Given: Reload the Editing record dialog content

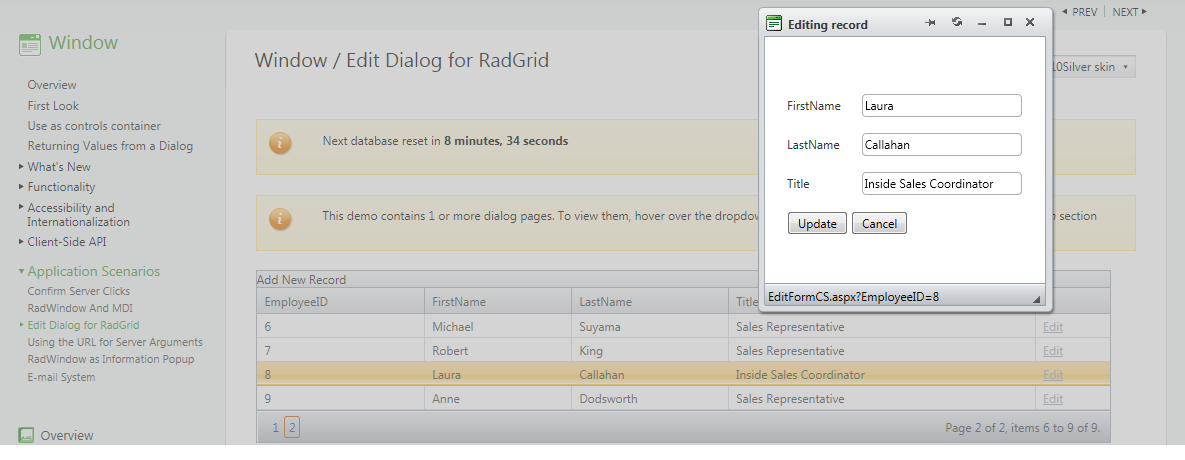Looking at the screenshot, I should coord(957,23).
